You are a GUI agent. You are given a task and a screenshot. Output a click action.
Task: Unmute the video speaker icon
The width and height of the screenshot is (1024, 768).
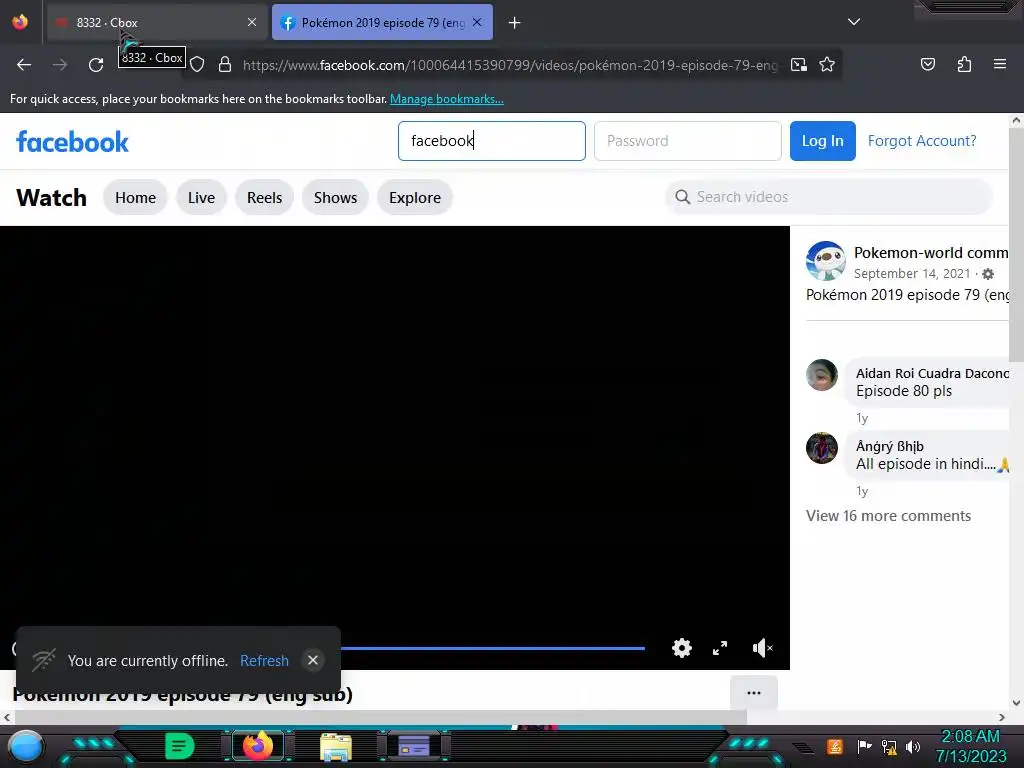[x=762, y=648]
